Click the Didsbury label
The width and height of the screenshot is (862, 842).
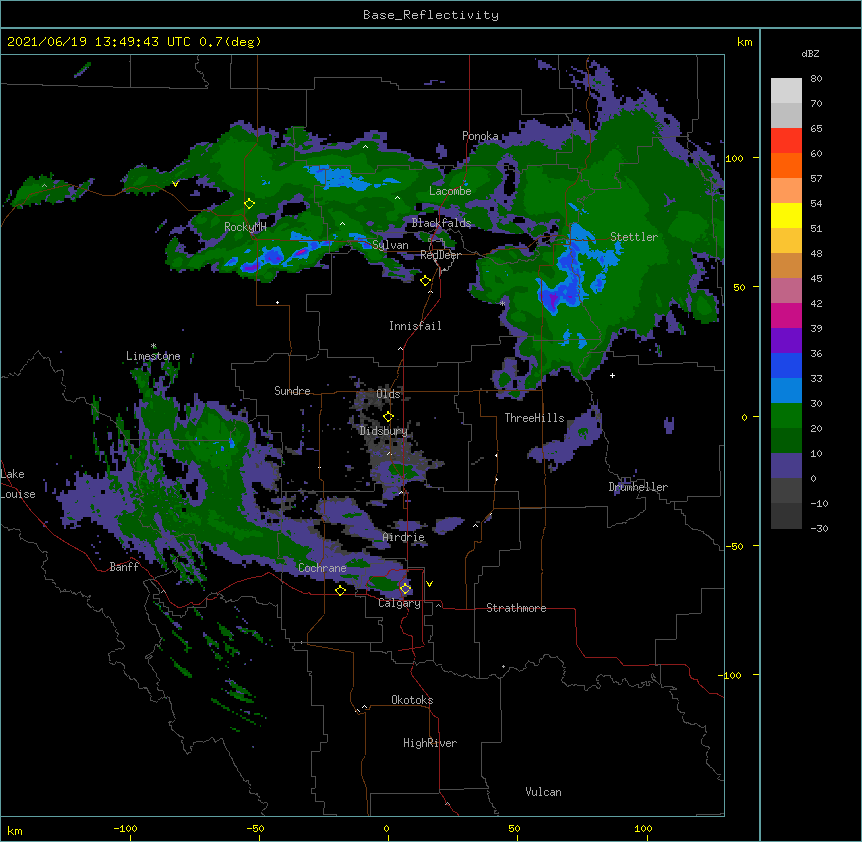click(383, 431)
